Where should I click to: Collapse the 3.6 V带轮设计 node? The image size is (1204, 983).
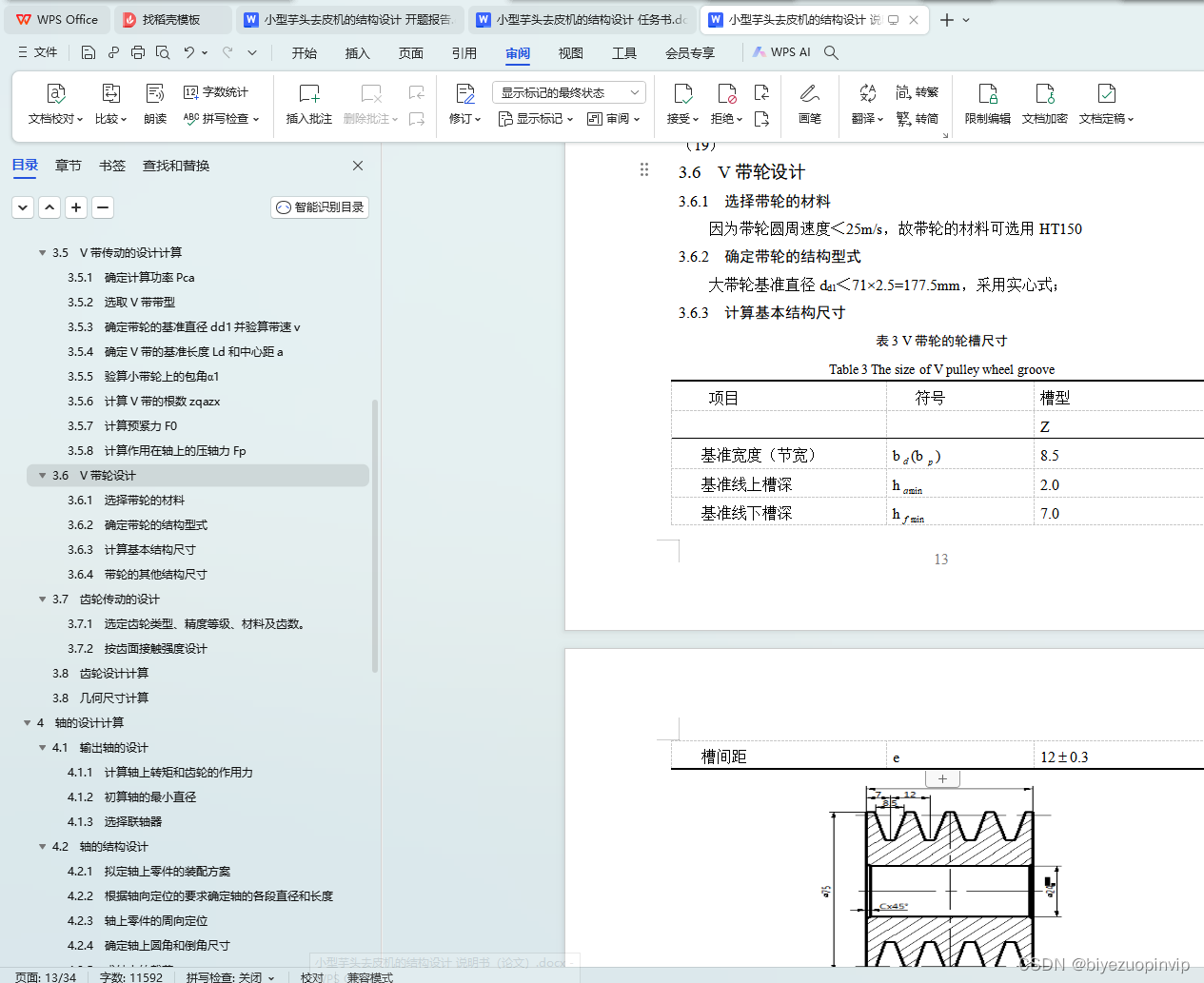click(42, 476)
